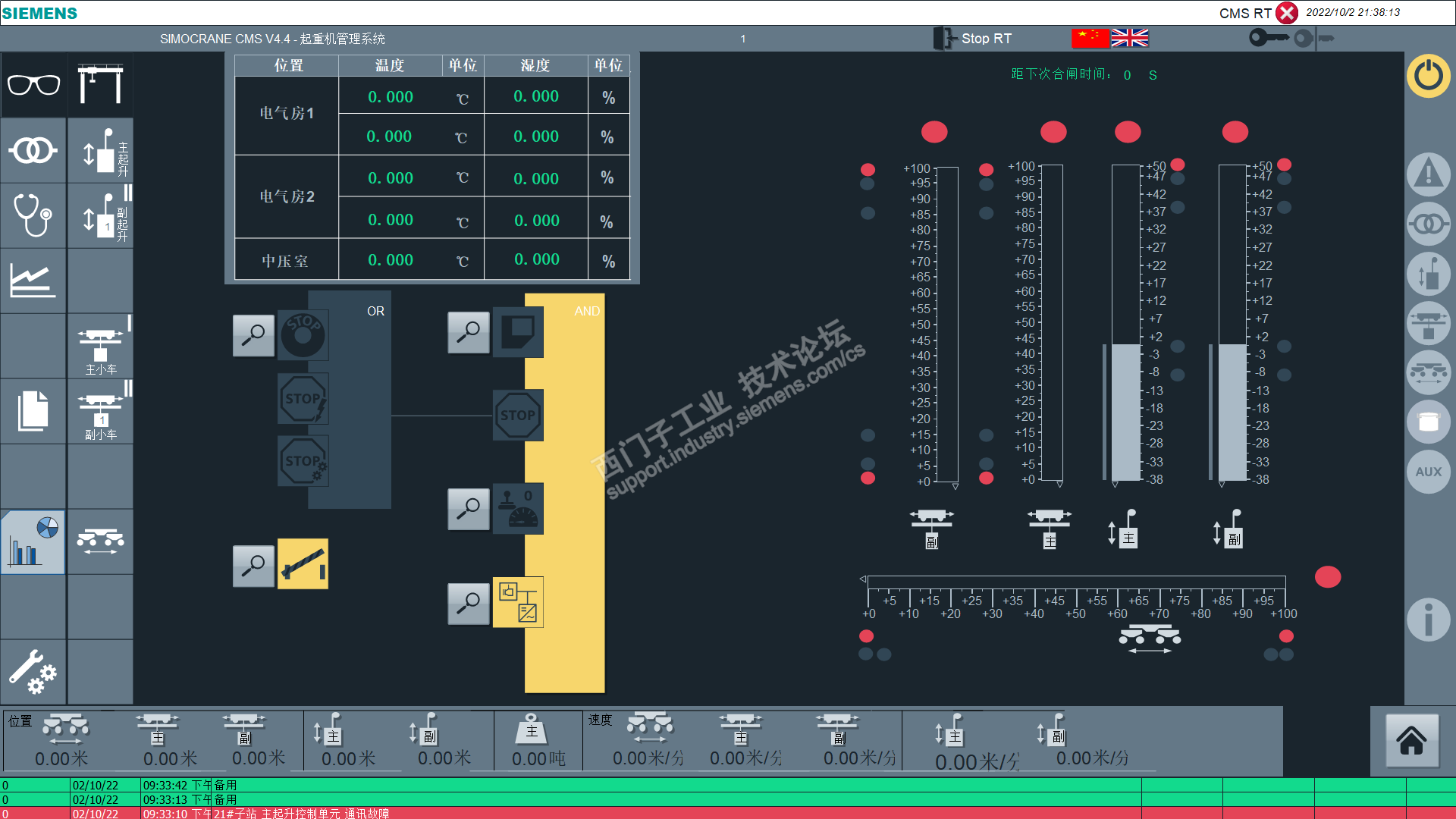Switch language to English UK flag

pyautogui.click(x=1130, y=38)
